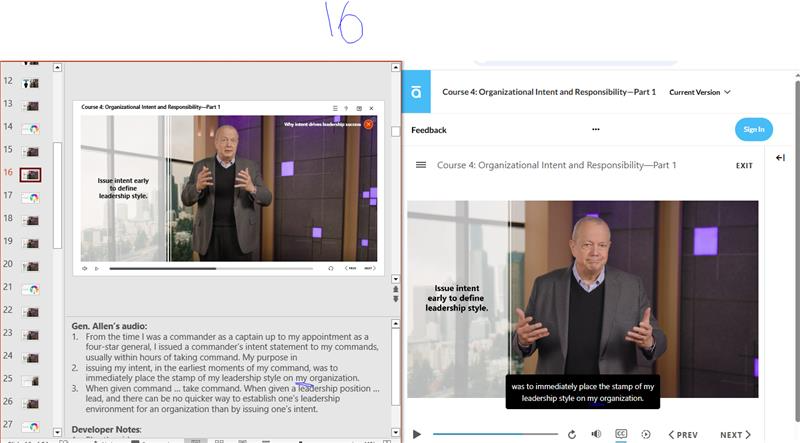Image resolution: width=800 pixels, height=443 pixels.
Task: Open the Current Version dropdown
Action: tap(699, 92)
